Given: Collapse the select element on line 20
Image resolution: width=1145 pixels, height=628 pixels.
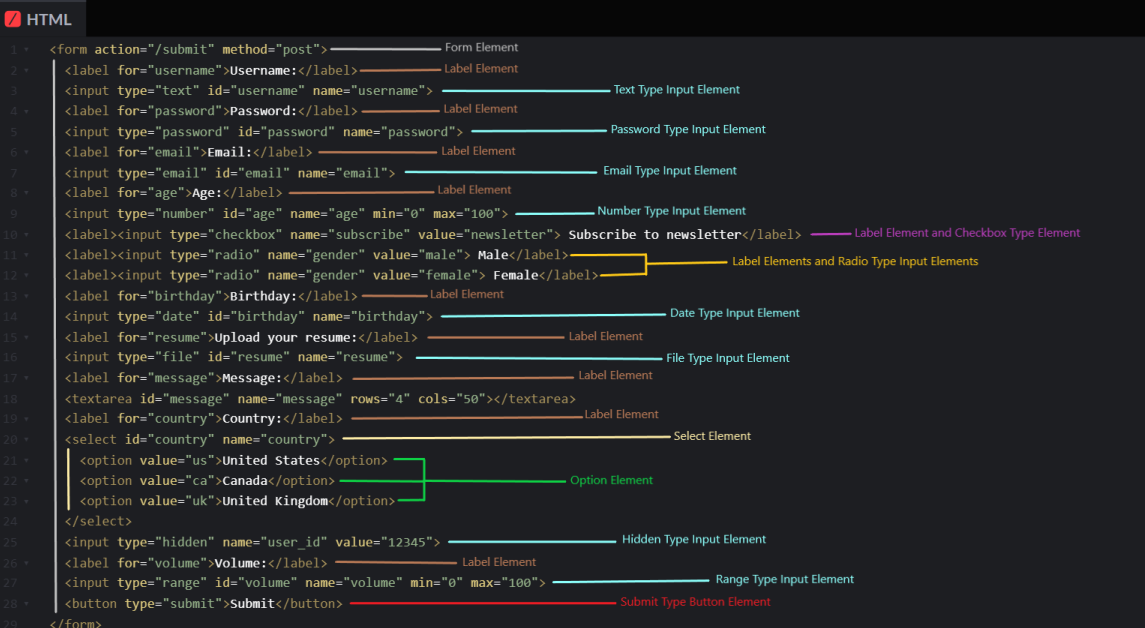Looking at the screenshot, I should (26, 440).
